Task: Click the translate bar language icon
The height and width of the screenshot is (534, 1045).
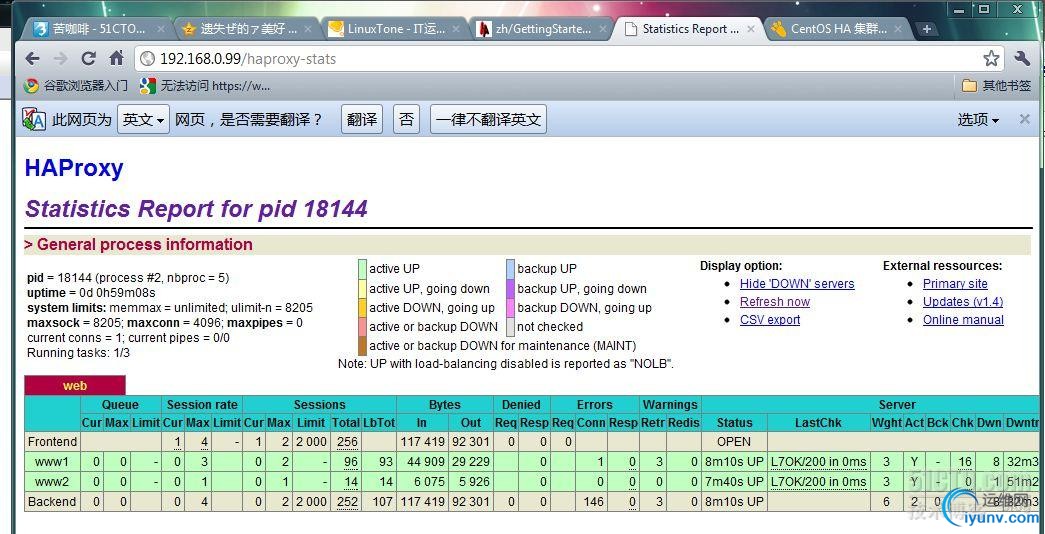Action: pos(34,119)
